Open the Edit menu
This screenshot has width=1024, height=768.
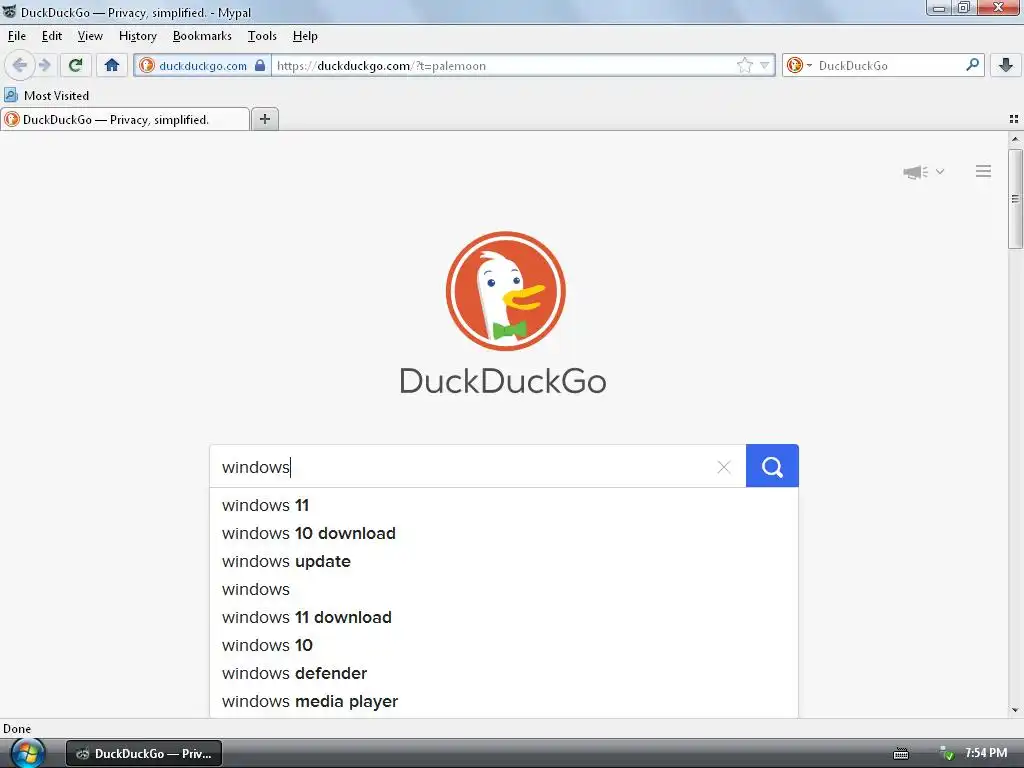point(52,36)
